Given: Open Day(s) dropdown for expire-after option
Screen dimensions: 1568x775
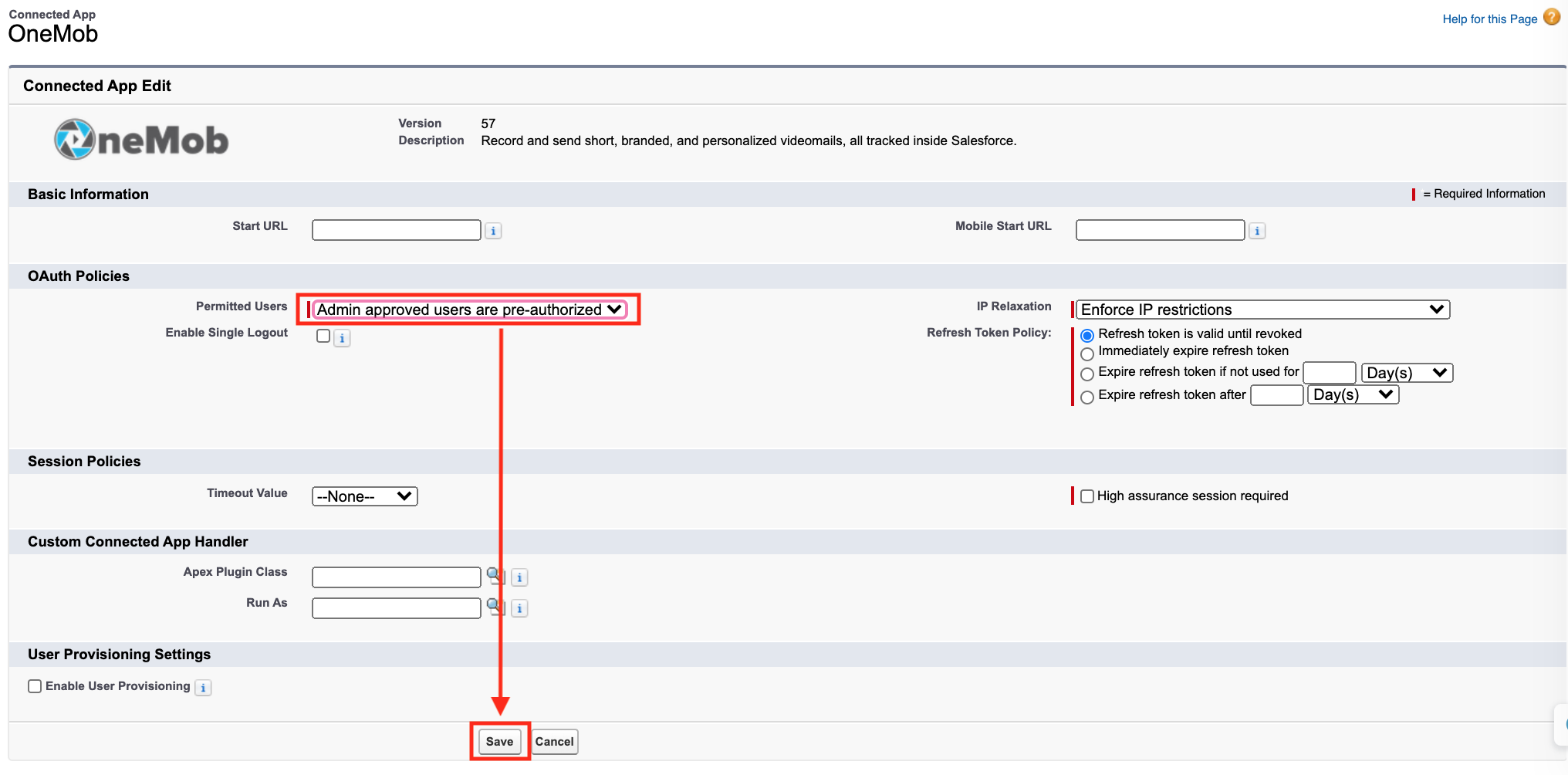Looking at the screenshot, I should [1353, 394].
